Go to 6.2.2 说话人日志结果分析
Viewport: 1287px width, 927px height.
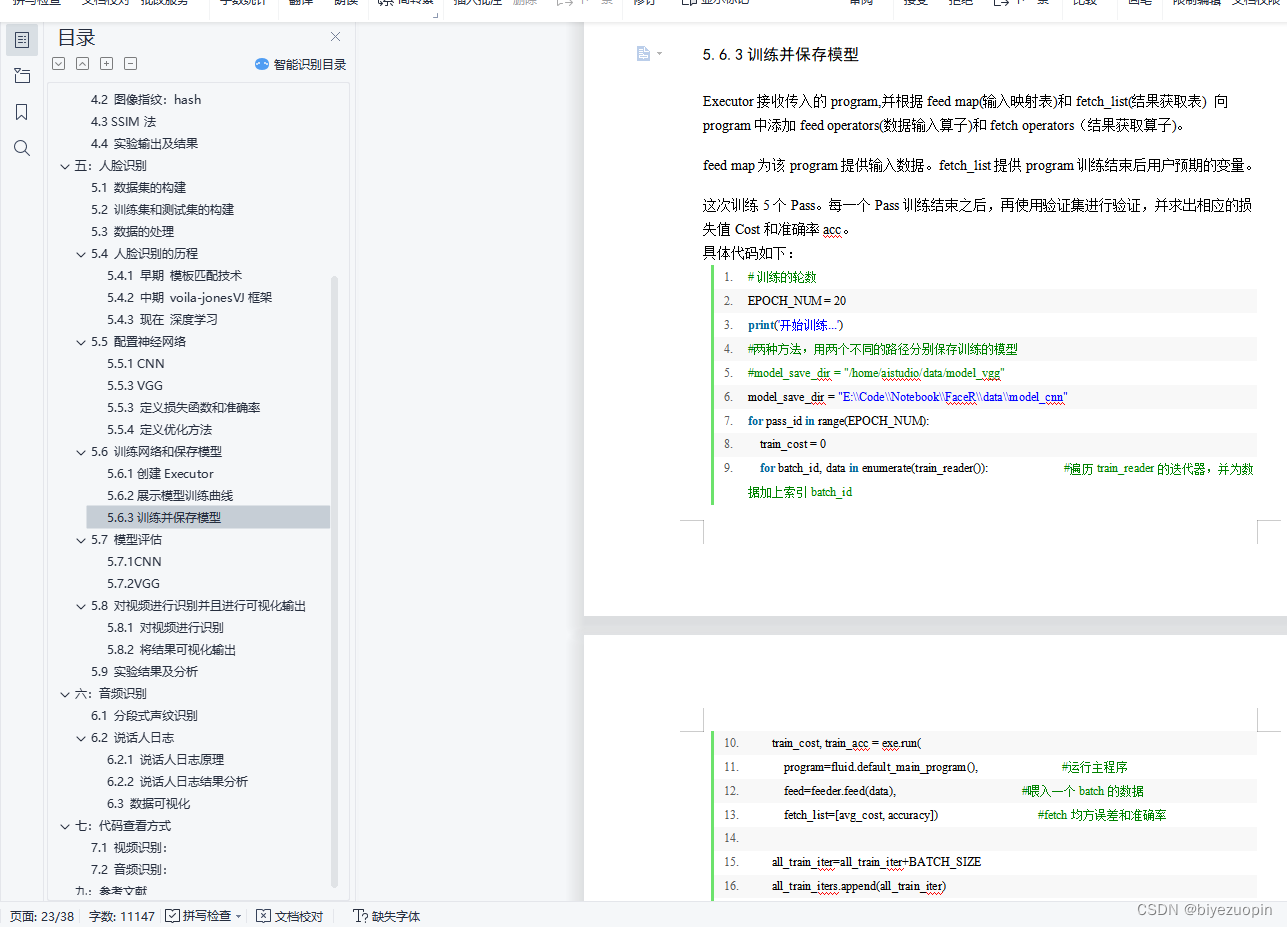point(177,782)
